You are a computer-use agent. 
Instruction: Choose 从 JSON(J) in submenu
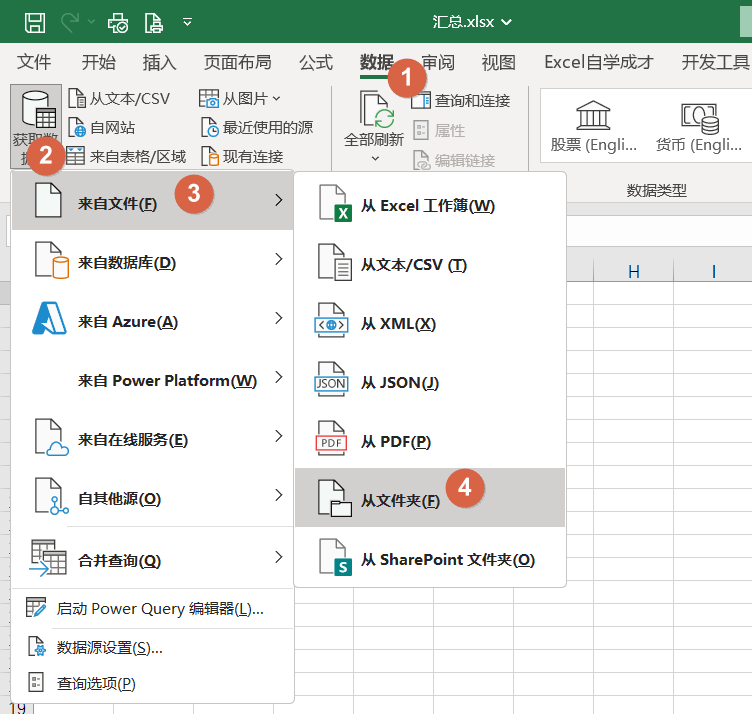tap(430, 381)
